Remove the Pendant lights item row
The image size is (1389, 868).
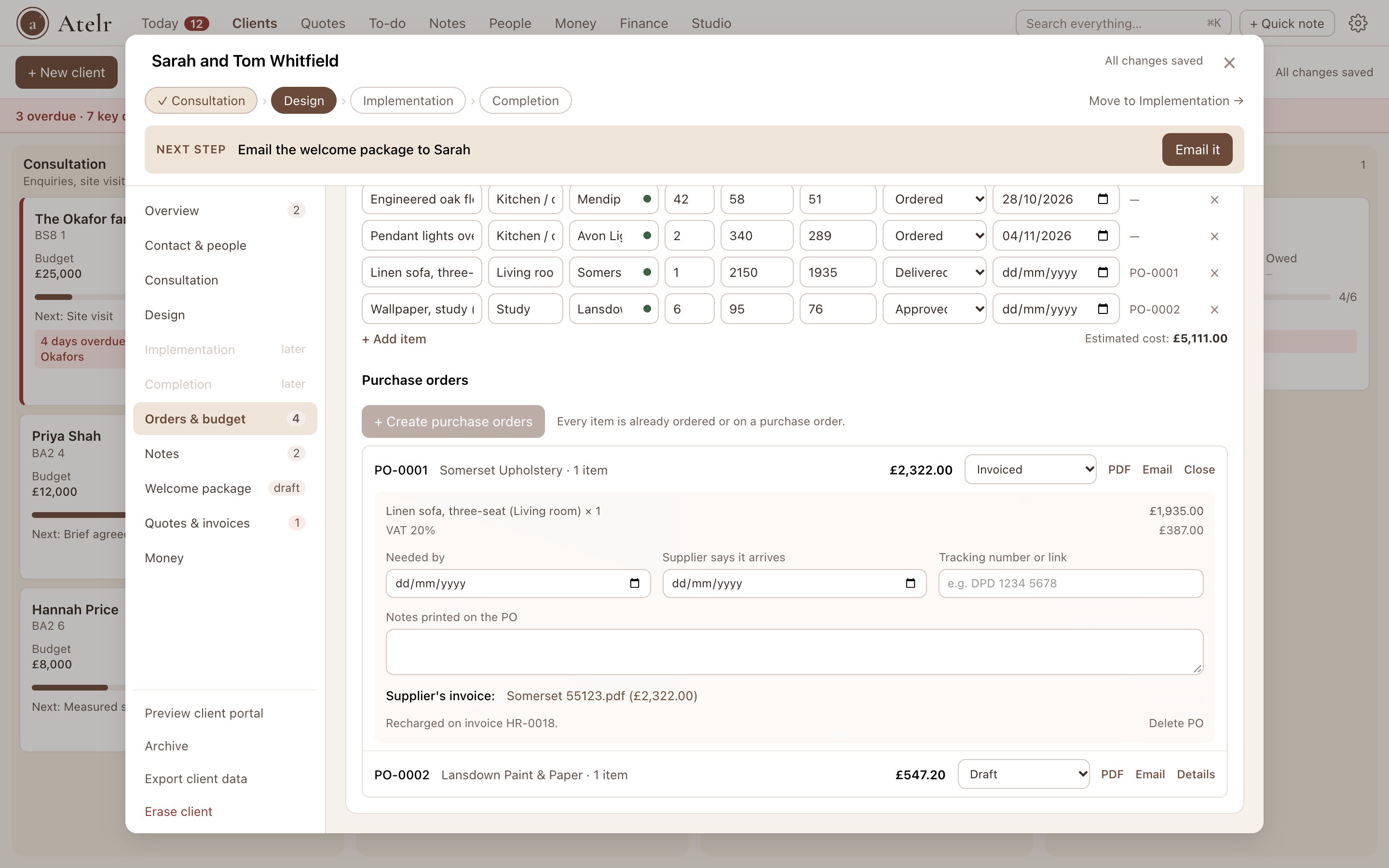point(1214,236)
